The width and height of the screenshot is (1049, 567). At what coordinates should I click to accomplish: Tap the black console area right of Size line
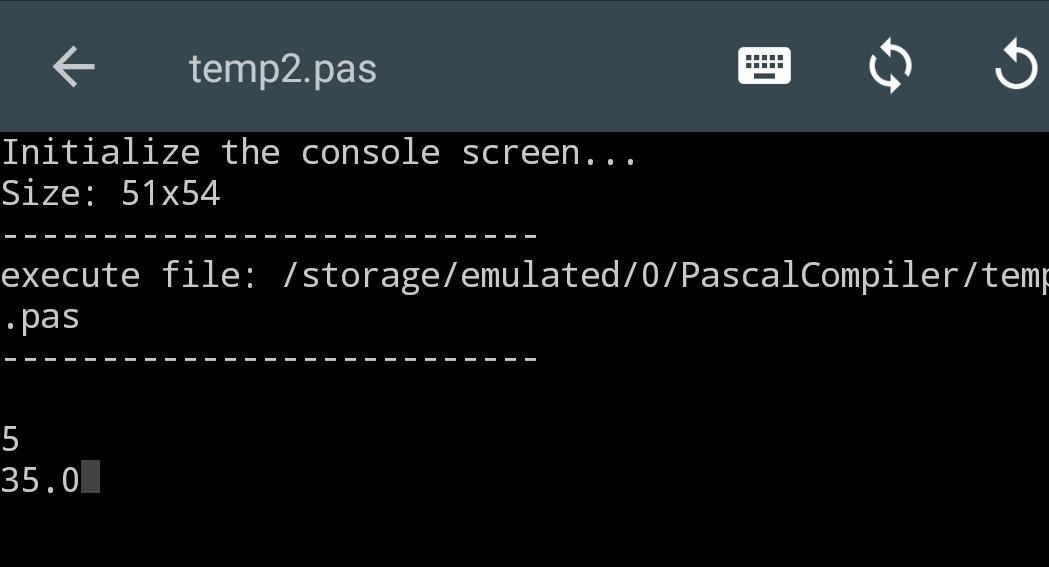click(x=650, y=194)
